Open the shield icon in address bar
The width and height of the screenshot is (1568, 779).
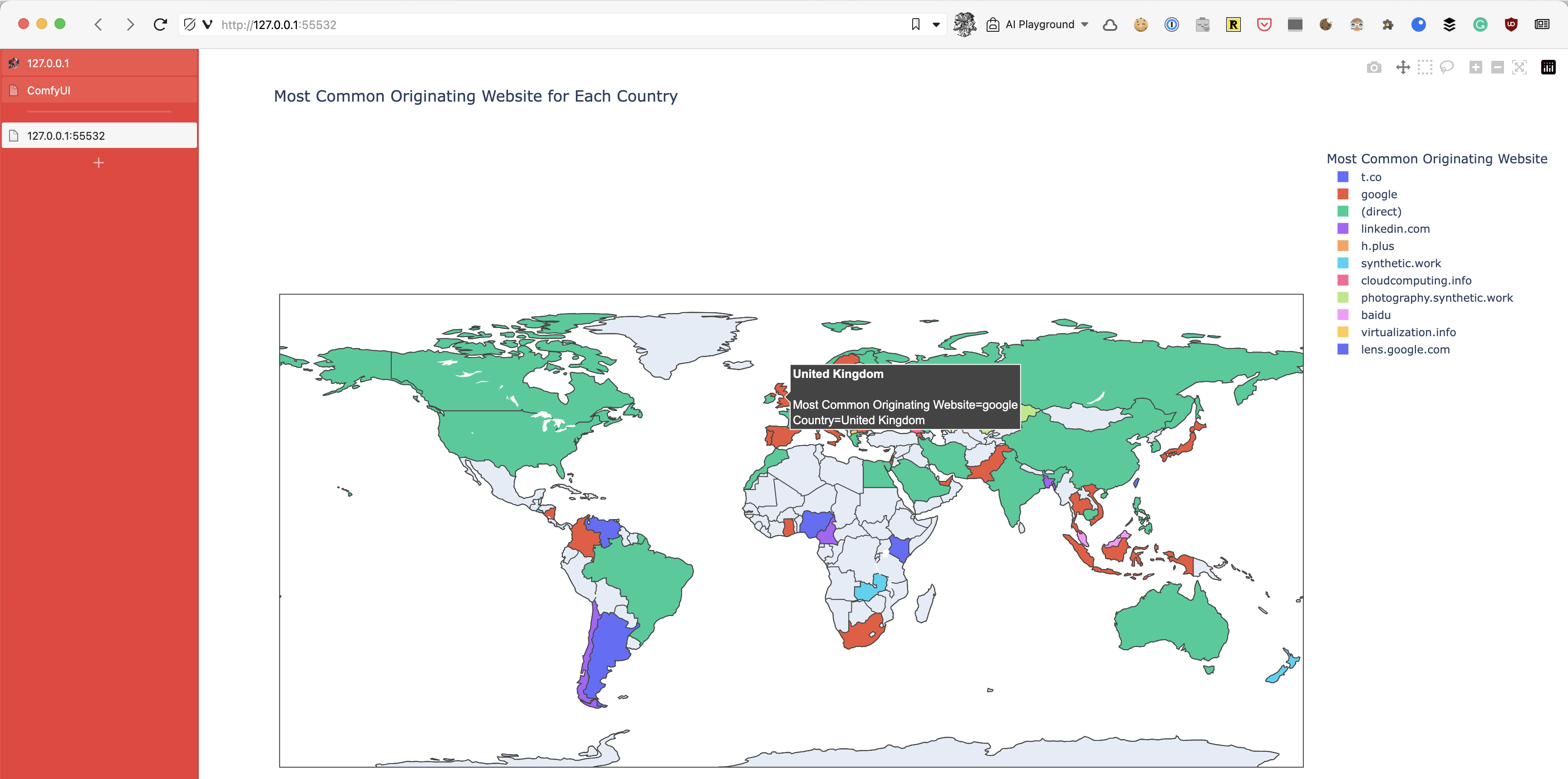click(189, 24)
